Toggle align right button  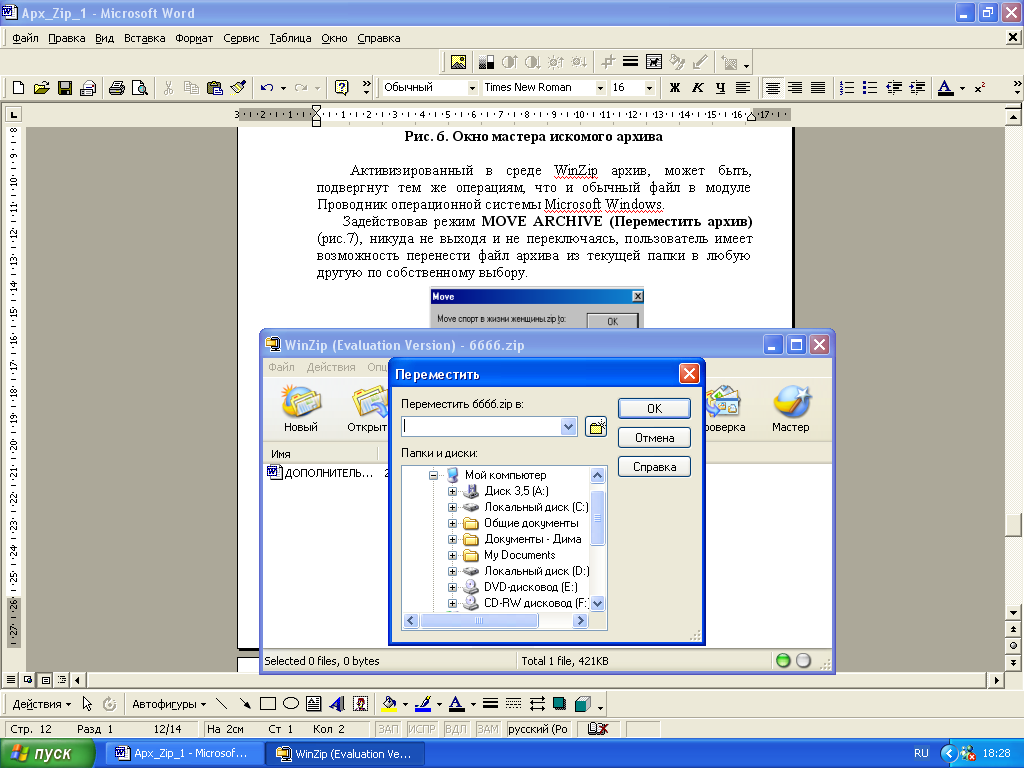(x=795, y=88)
